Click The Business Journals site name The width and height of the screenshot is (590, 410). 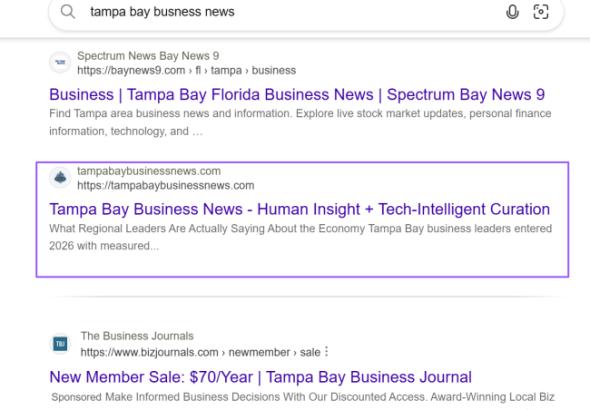coord(137,336)
